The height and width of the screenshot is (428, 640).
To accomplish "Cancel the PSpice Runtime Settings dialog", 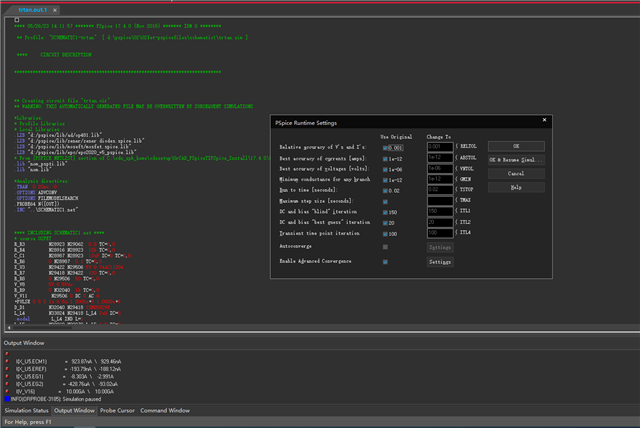I will tap(516, 174).
